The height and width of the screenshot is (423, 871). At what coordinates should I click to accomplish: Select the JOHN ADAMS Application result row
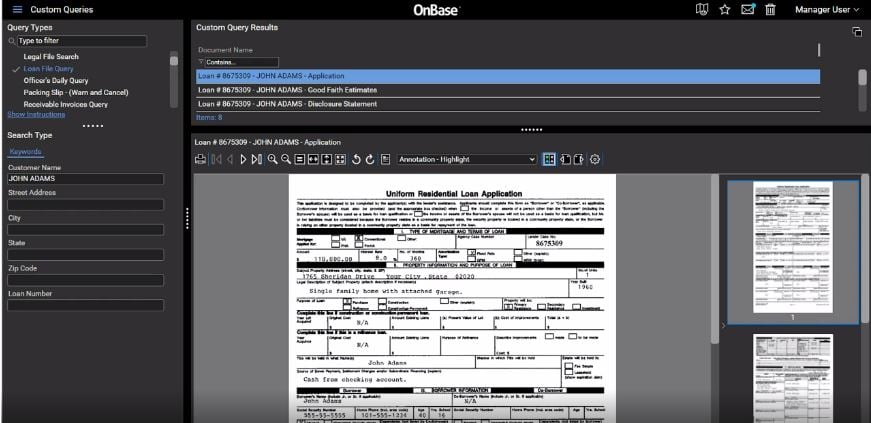[508, 76]
